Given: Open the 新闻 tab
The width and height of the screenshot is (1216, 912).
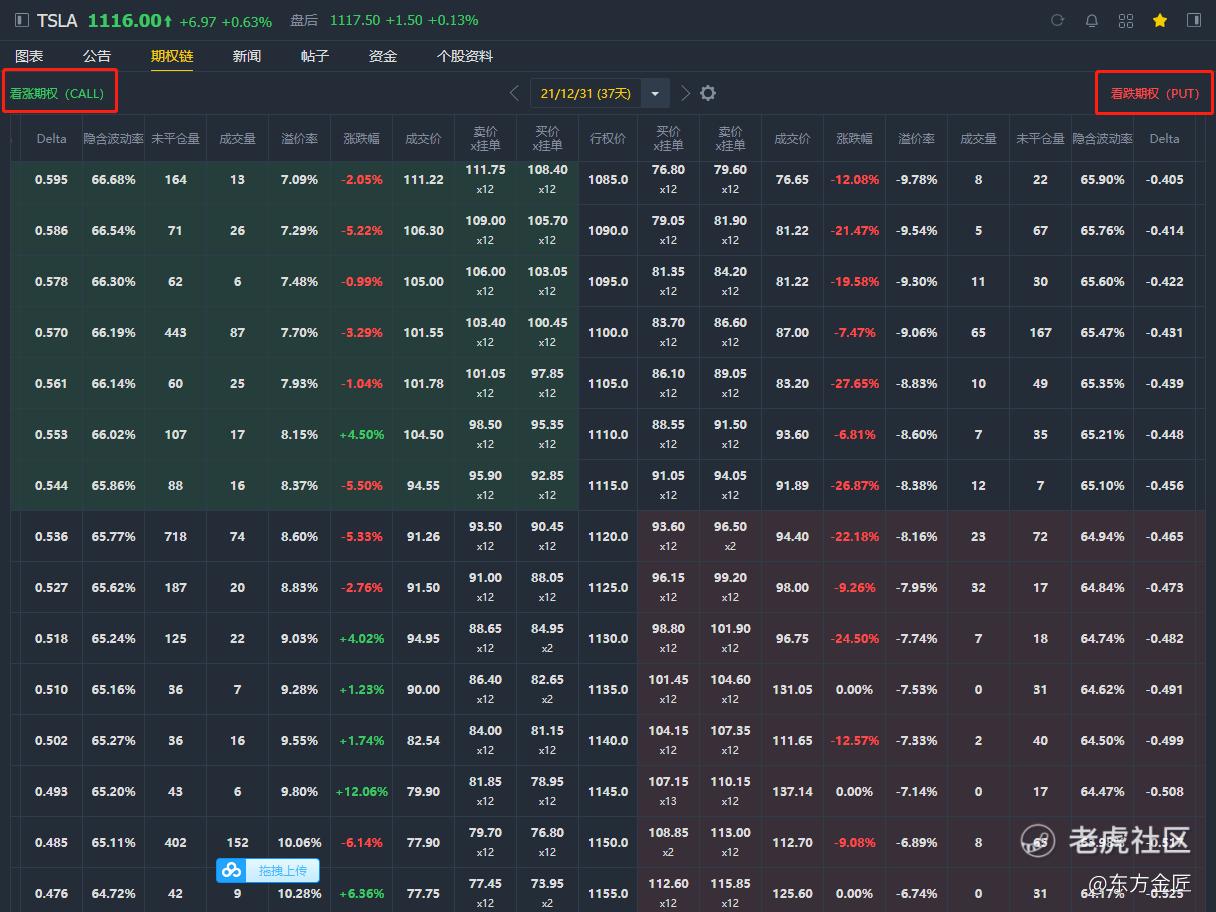Looking at the screenshot, I should [x=247, y=56].
